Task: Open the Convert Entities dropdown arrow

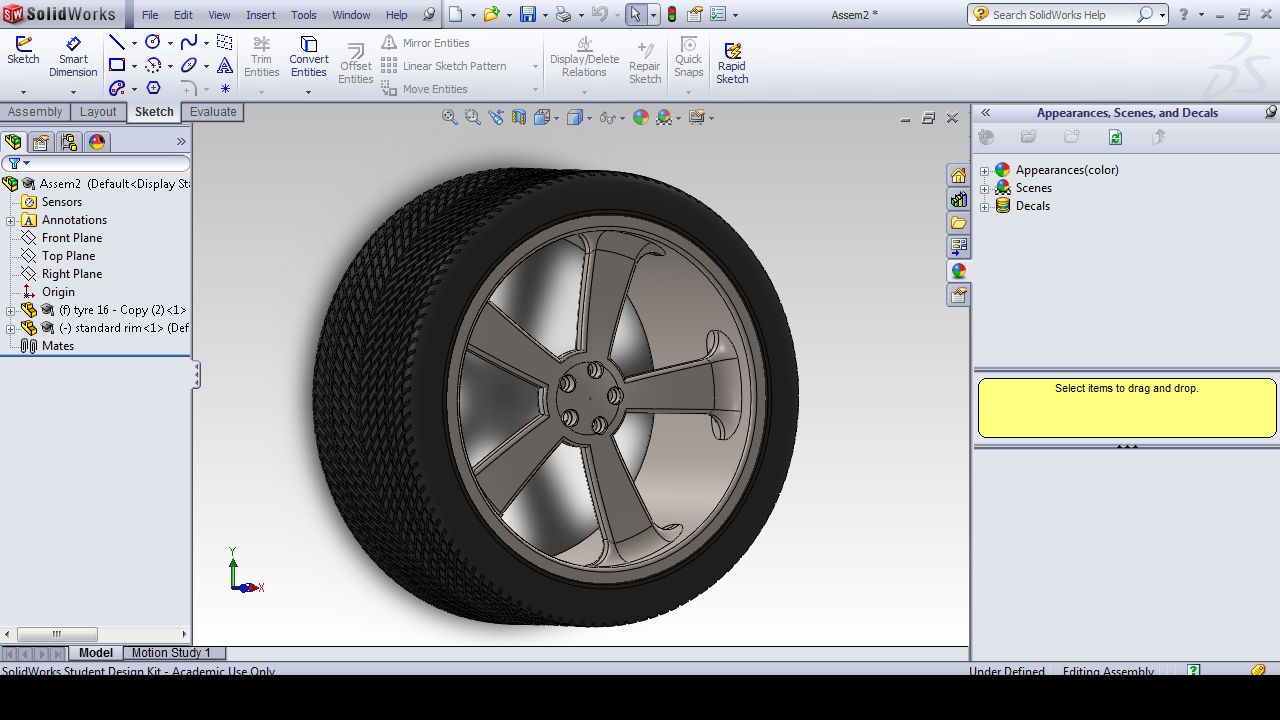Action: (x=308, y=92)
